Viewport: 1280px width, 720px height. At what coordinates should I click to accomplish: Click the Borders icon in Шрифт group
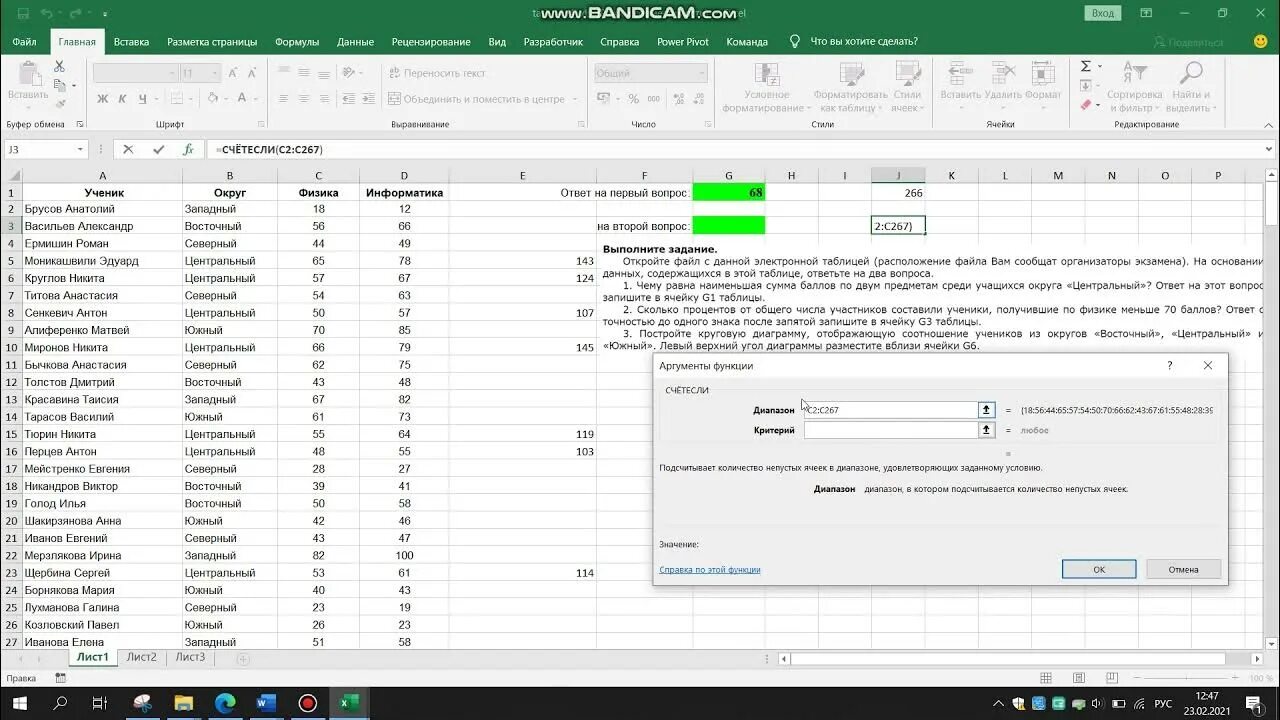click(176, 99)
